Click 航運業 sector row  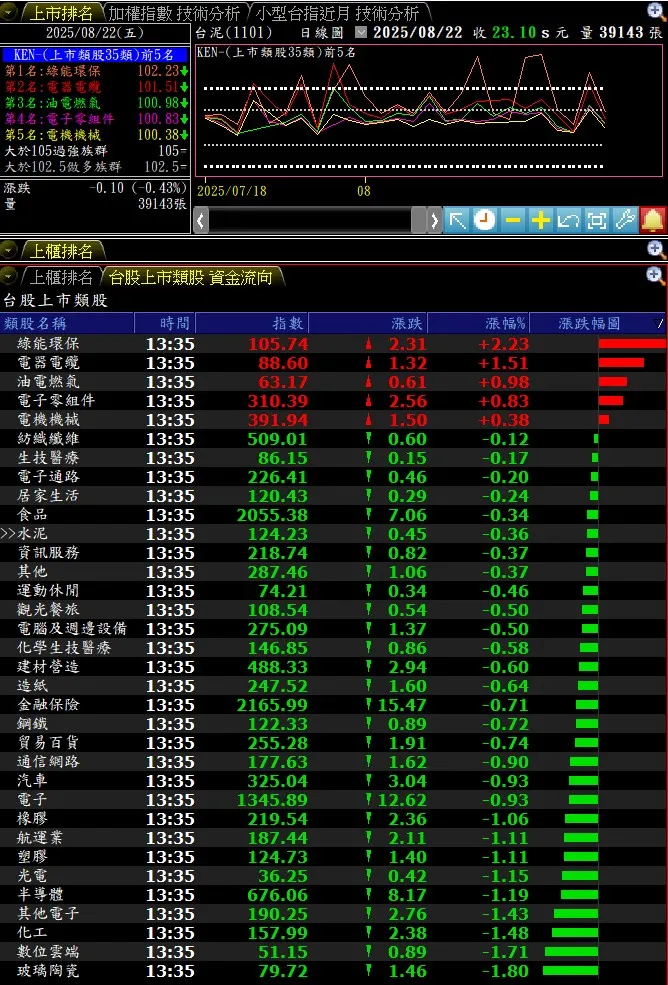pos(333,837)
